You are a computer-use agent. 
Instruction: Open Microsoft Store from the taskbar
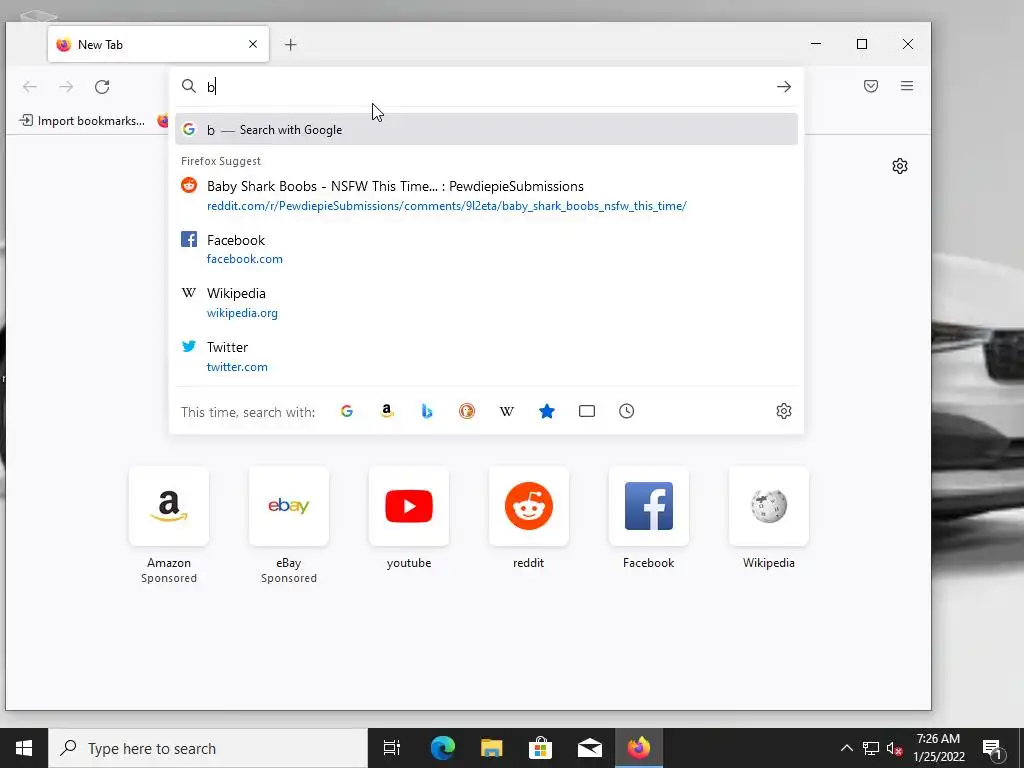pos(540,748)
